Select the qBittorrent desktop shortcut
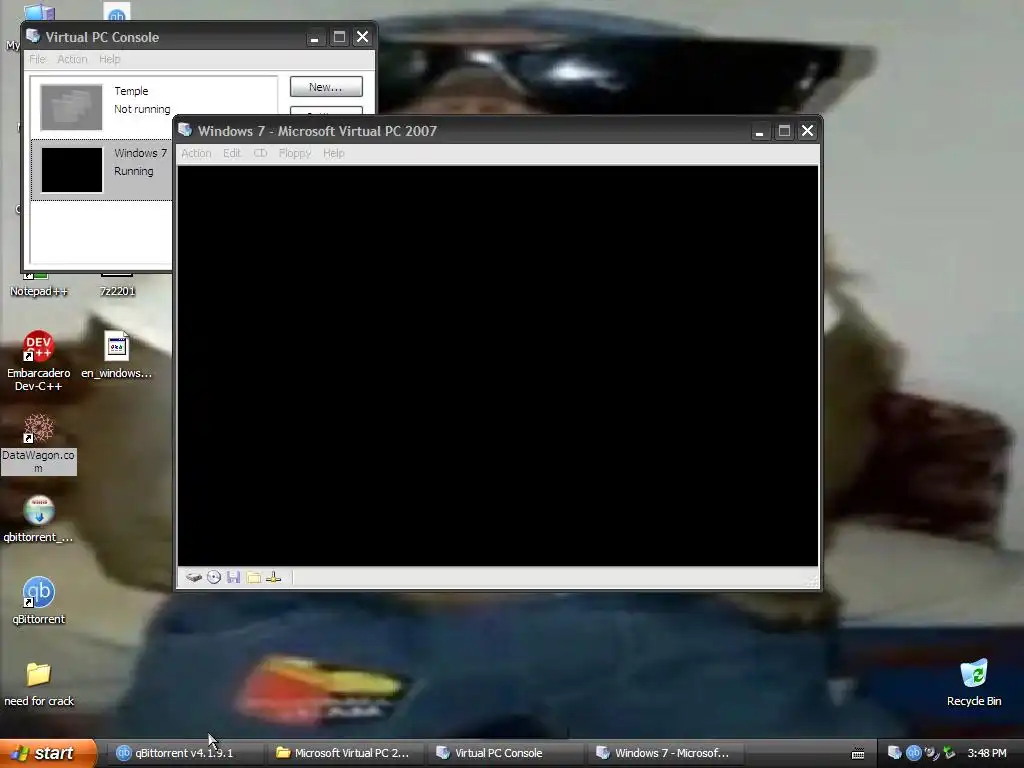Screen dimensions: 1024x768 39,601
